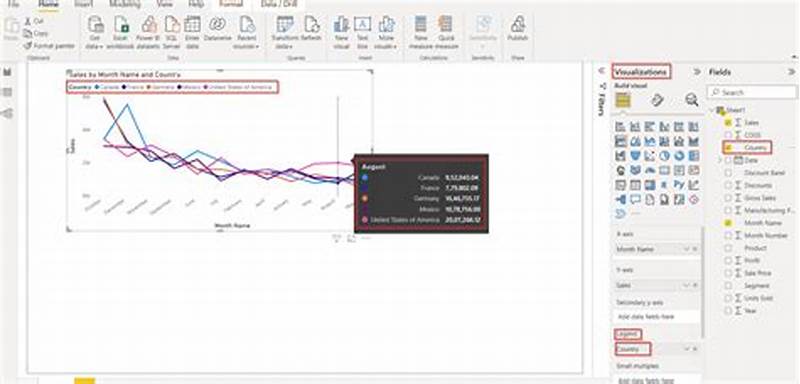Open the Format visual pane
Screen dimensions: 800x384
coord(658,100)
